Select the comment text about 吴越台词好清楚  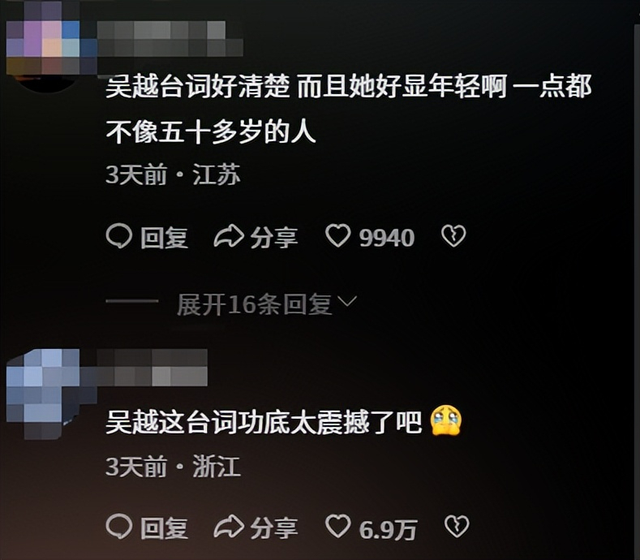[x=349, y=109]
